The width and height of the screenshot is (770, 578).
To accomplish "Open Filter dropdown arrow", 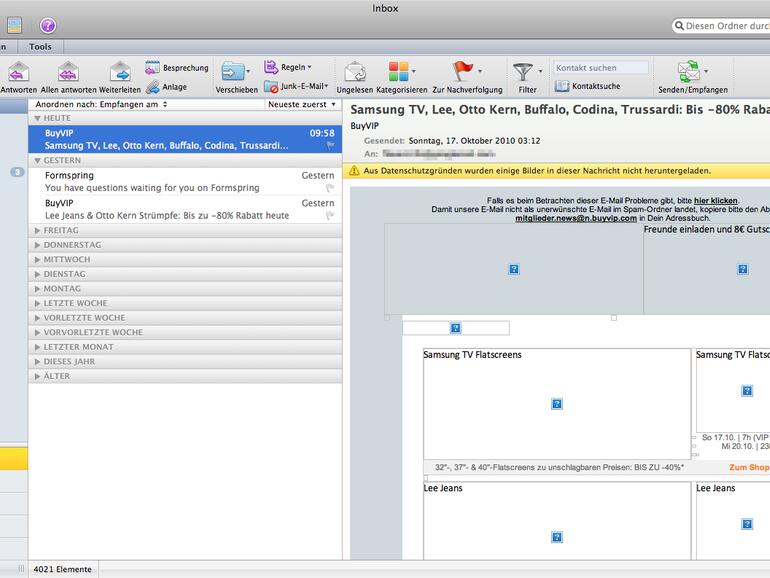I will coord(540,72).
